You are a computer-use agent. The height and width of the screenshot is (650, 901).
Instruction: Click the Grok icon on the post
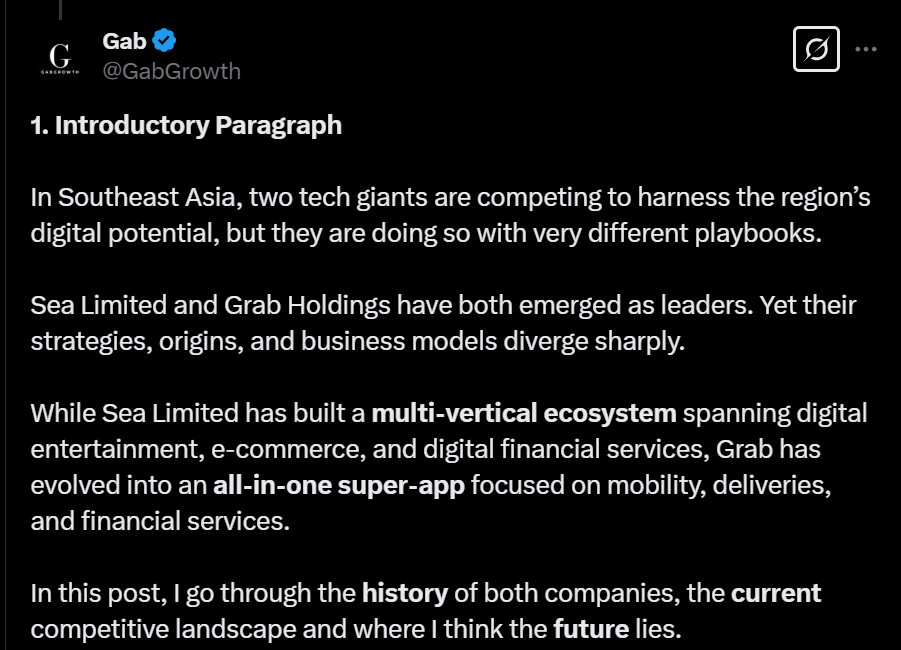point(816,48)
